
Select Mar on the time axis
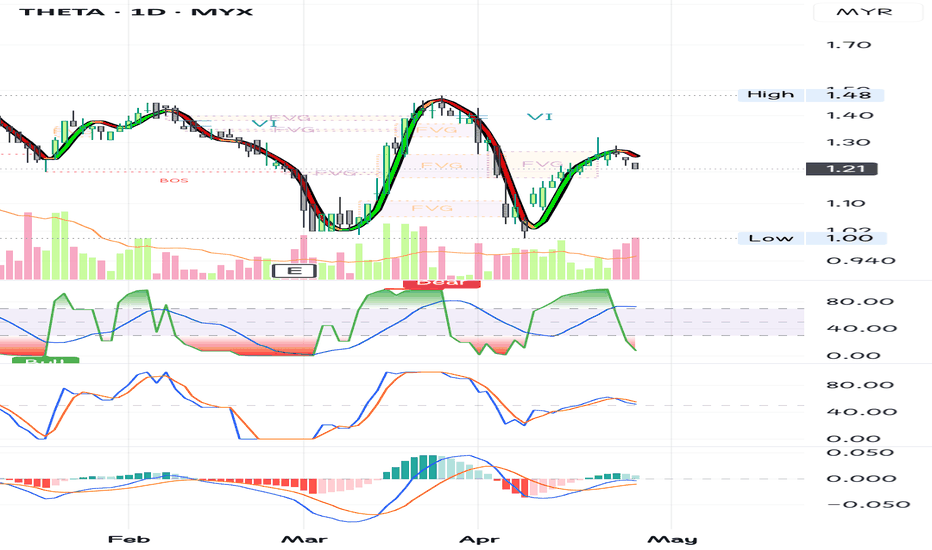pyautogui.click(x=304, y=539)
